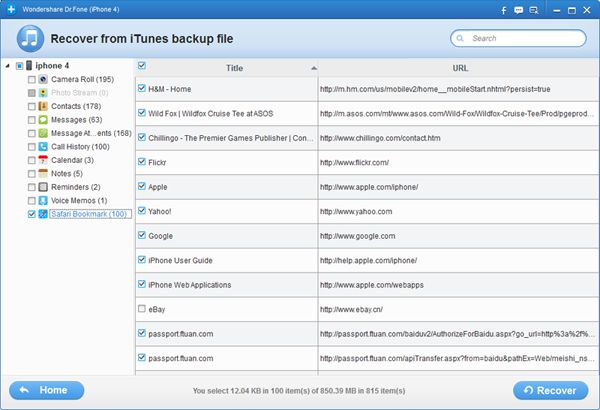Click the Dr.Fone plus logo icon
This screenshot has width=600, height=410.
point(11,9)
